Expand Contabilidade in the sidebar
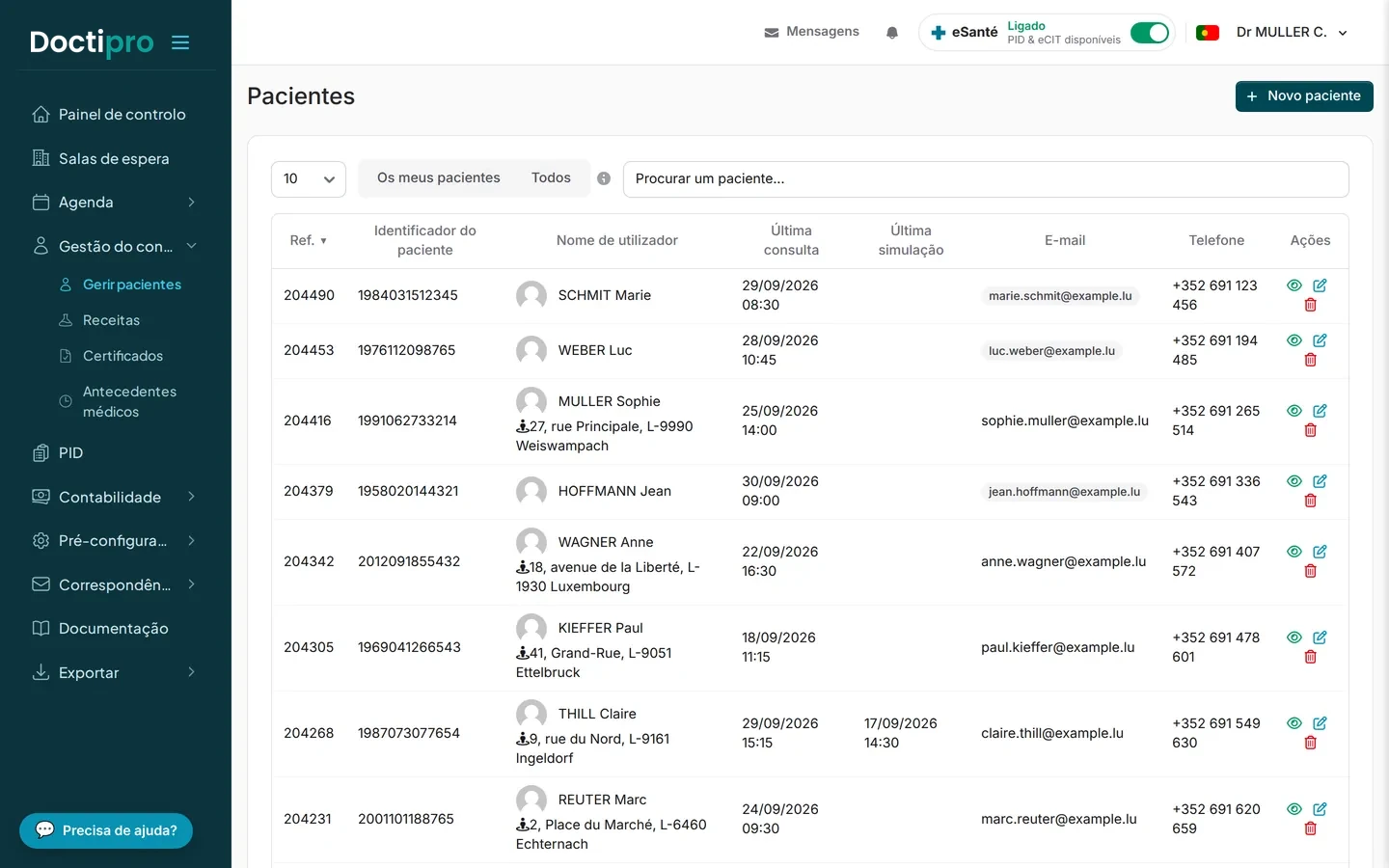 click(x=115, y=498)
